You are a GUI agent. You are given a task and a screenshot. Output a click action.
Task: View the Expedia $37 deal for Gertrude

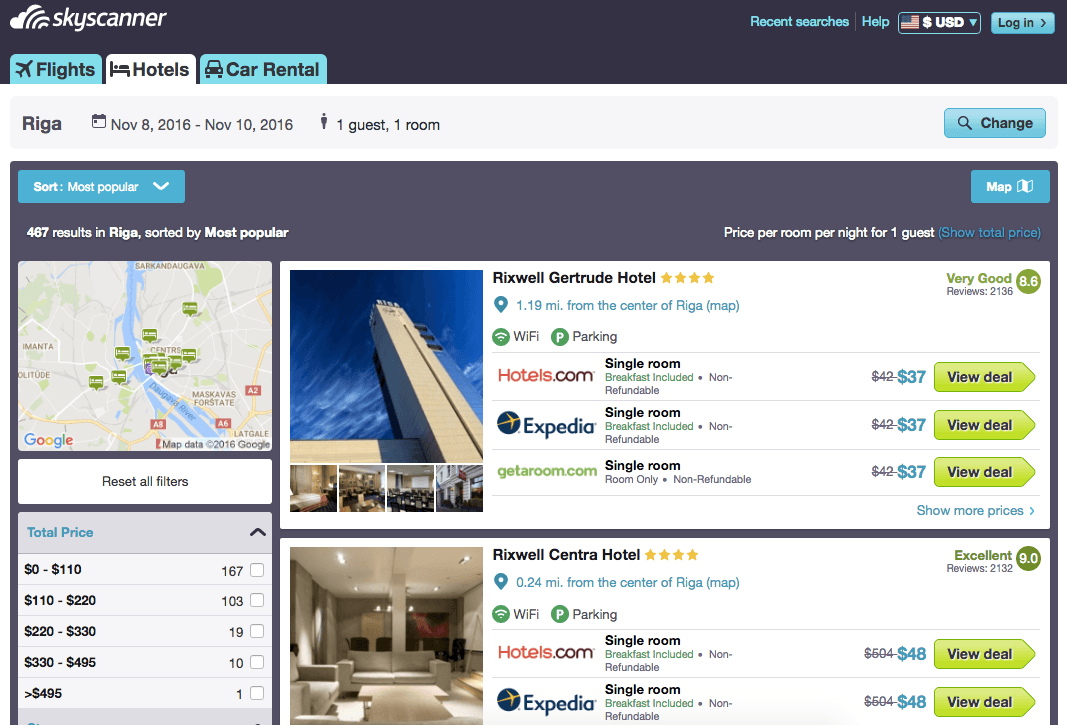(984, 425)
